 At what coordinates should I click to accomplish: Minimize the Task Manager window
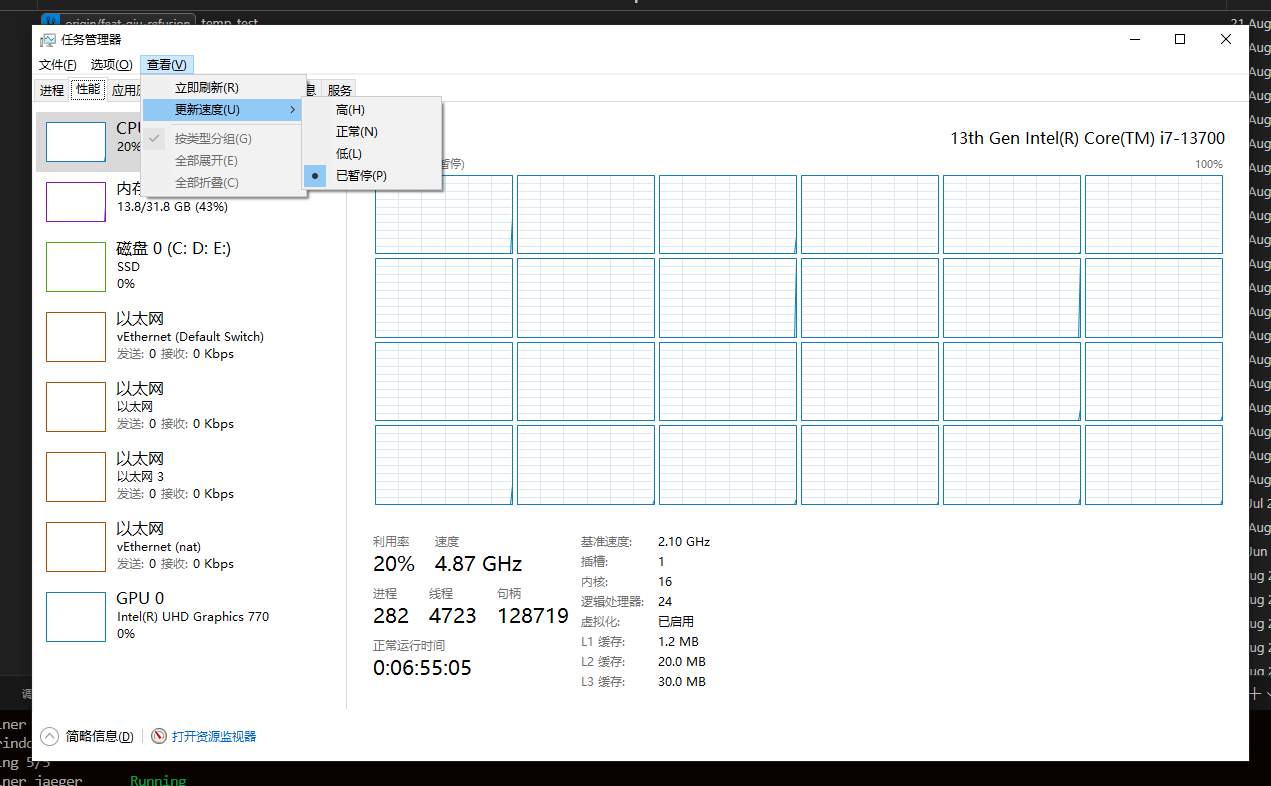[x=1134, y=40]
